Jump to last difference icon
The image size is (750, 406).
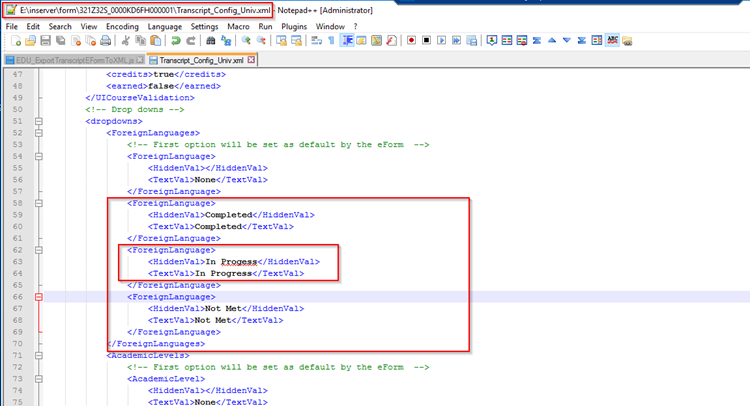coord(582,41)
